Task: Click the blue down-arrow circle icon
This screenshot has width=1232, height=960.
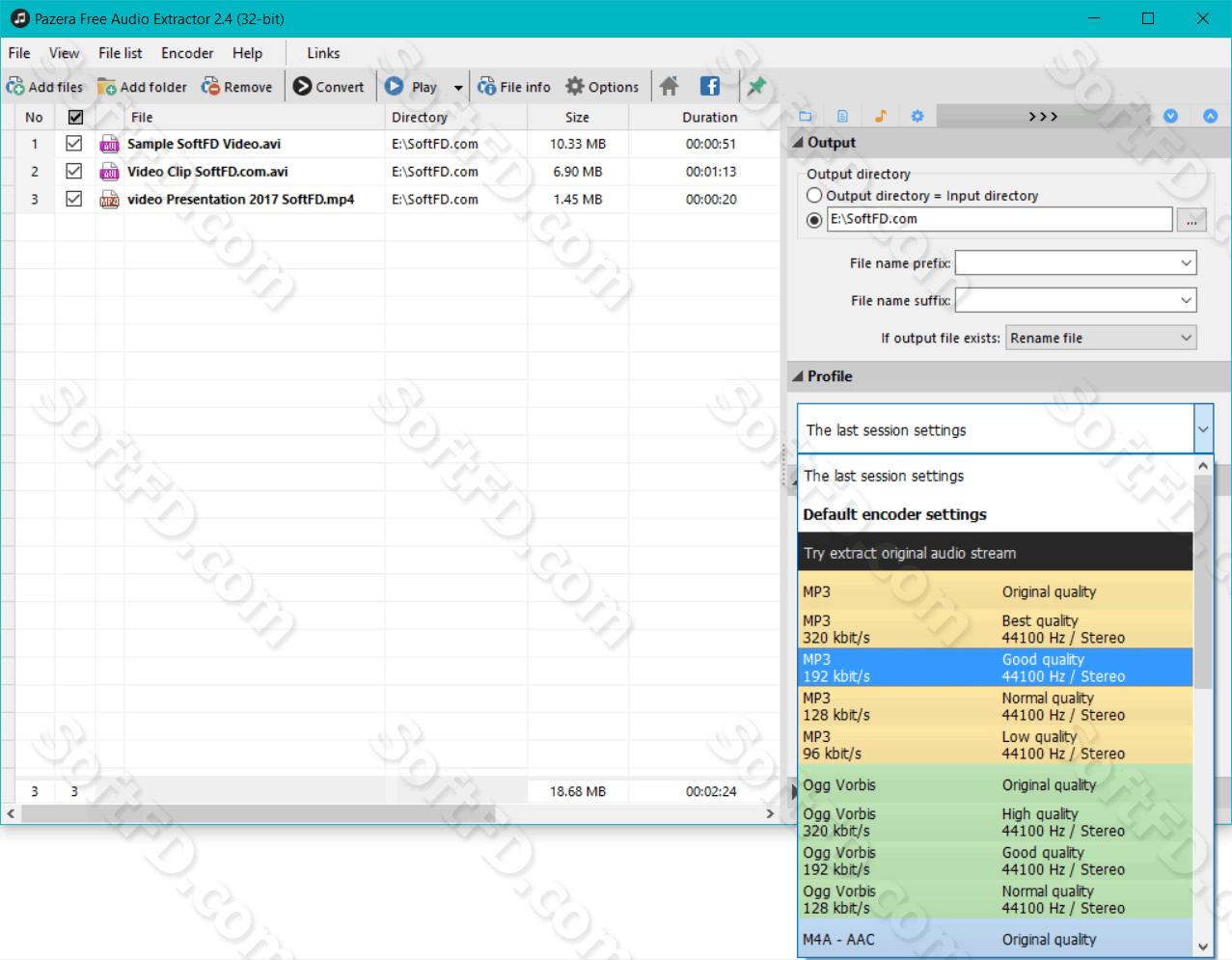Action: (x=1170, y=116)
